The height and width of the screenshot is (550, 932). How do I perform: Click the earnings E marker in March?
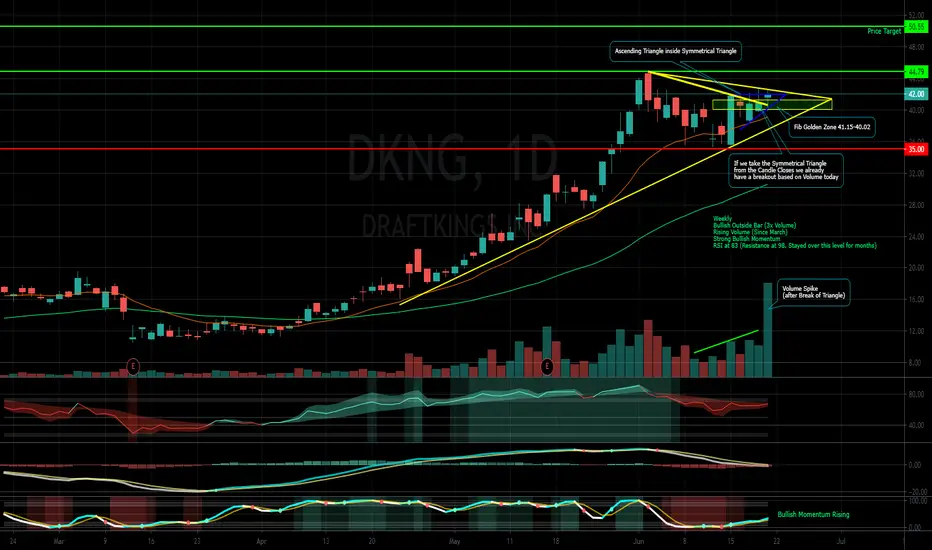tap(133, 366)
